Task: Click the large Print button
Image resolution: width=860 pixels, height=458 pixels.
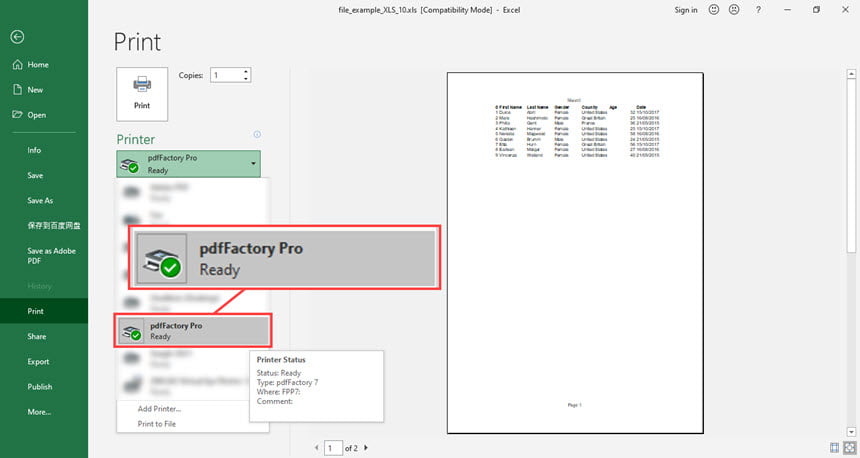Action: click(142, 94)
